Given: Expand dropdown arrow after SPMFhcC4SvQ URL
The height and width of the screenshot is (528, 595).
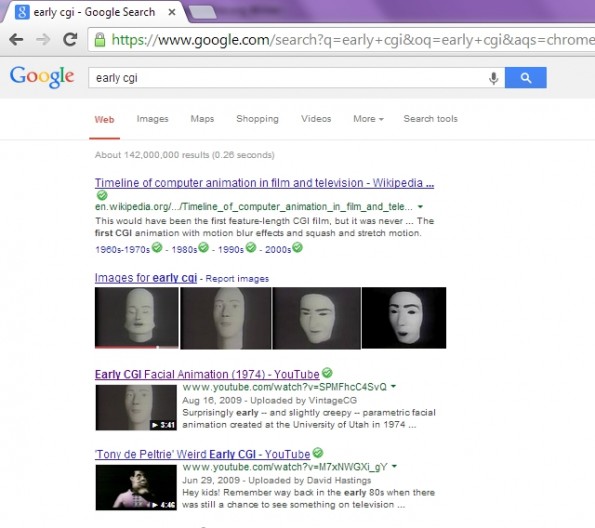Looking at the screenshot, I should point(394,386).
